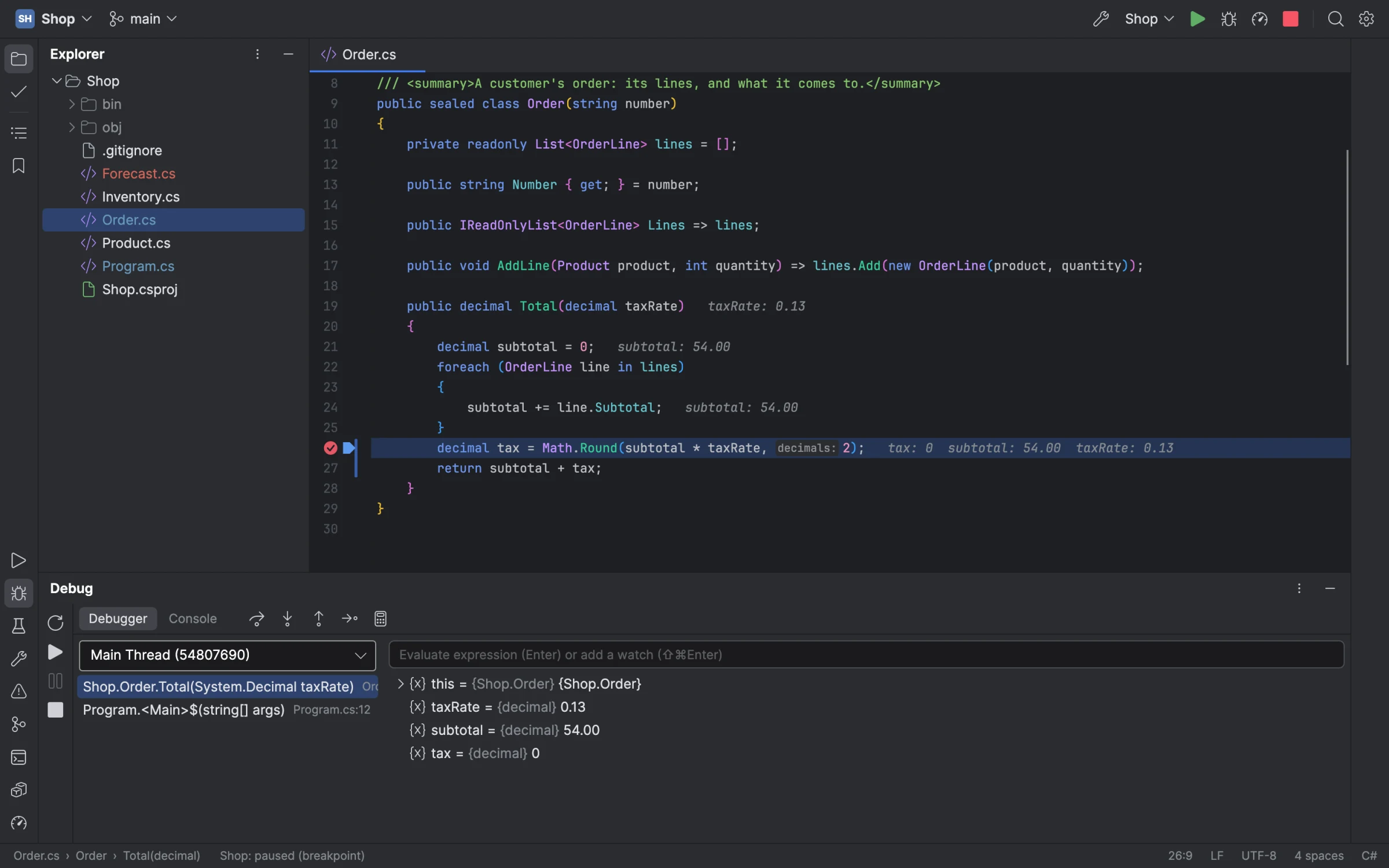Rerun the debug session with reload icon
The width and height of the screenshot is (1389, 868).
[55, 623]
